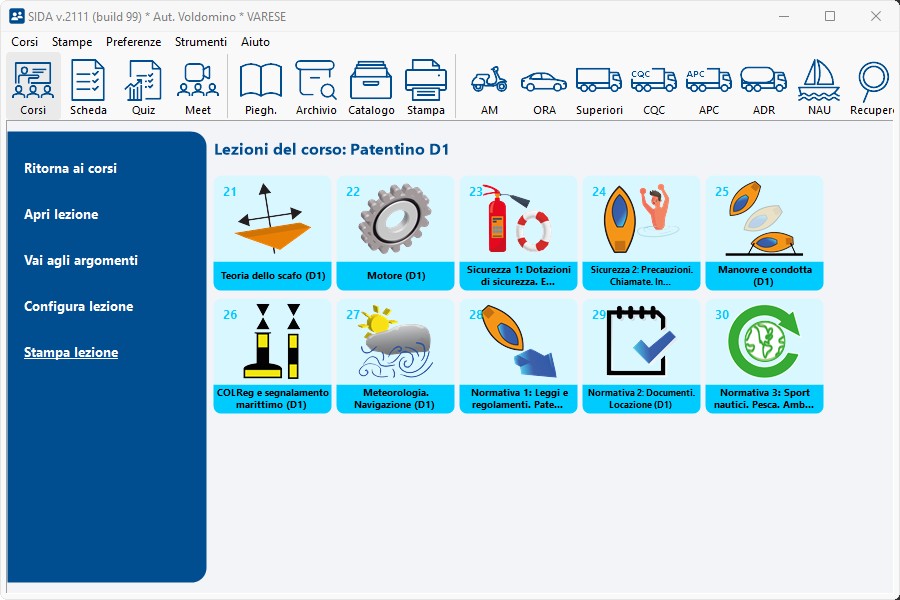This screenshot has height=600, width=900.
Task: Click Ritorna ai corsi
Action: 70,168
